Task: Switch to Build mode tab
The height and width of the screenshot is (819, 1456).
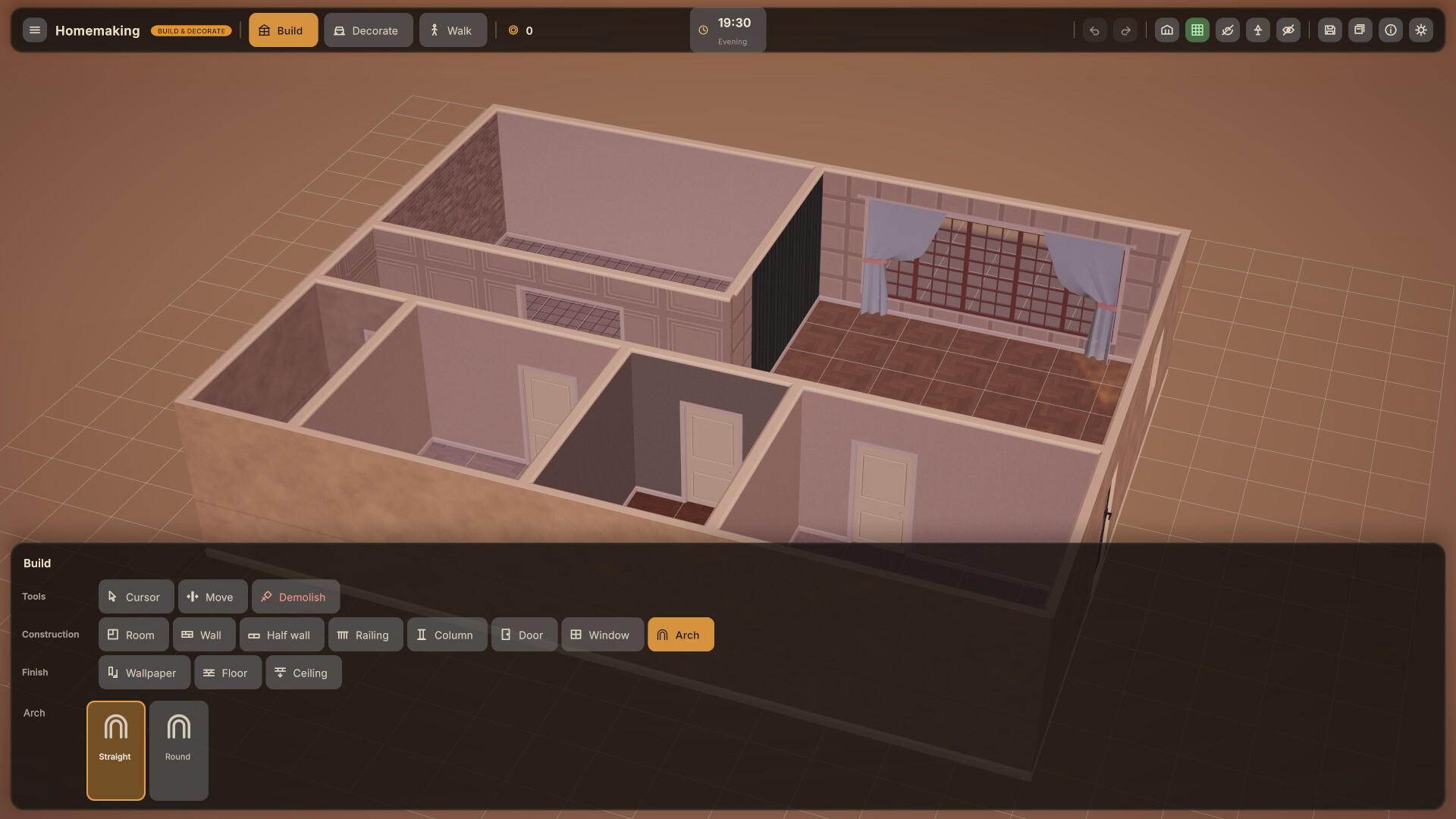Action: coord(283,30)
